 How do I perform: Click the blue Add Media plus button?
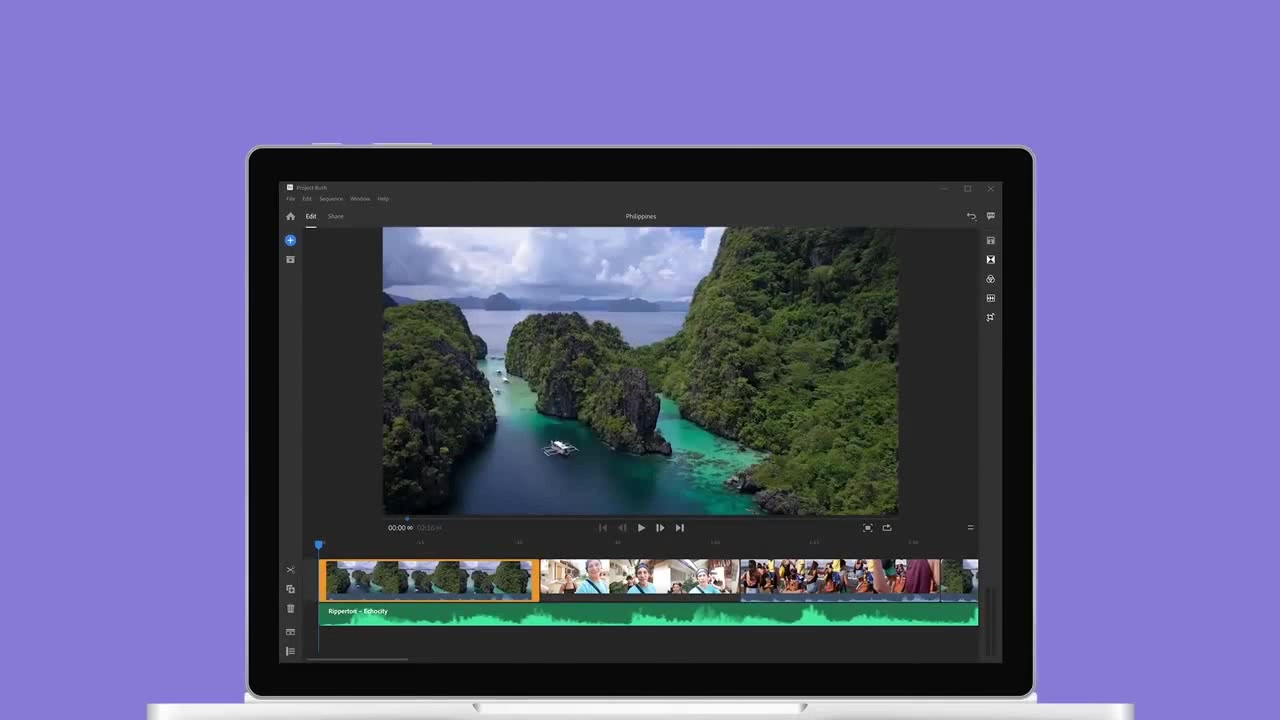click(x=290, y=240)
